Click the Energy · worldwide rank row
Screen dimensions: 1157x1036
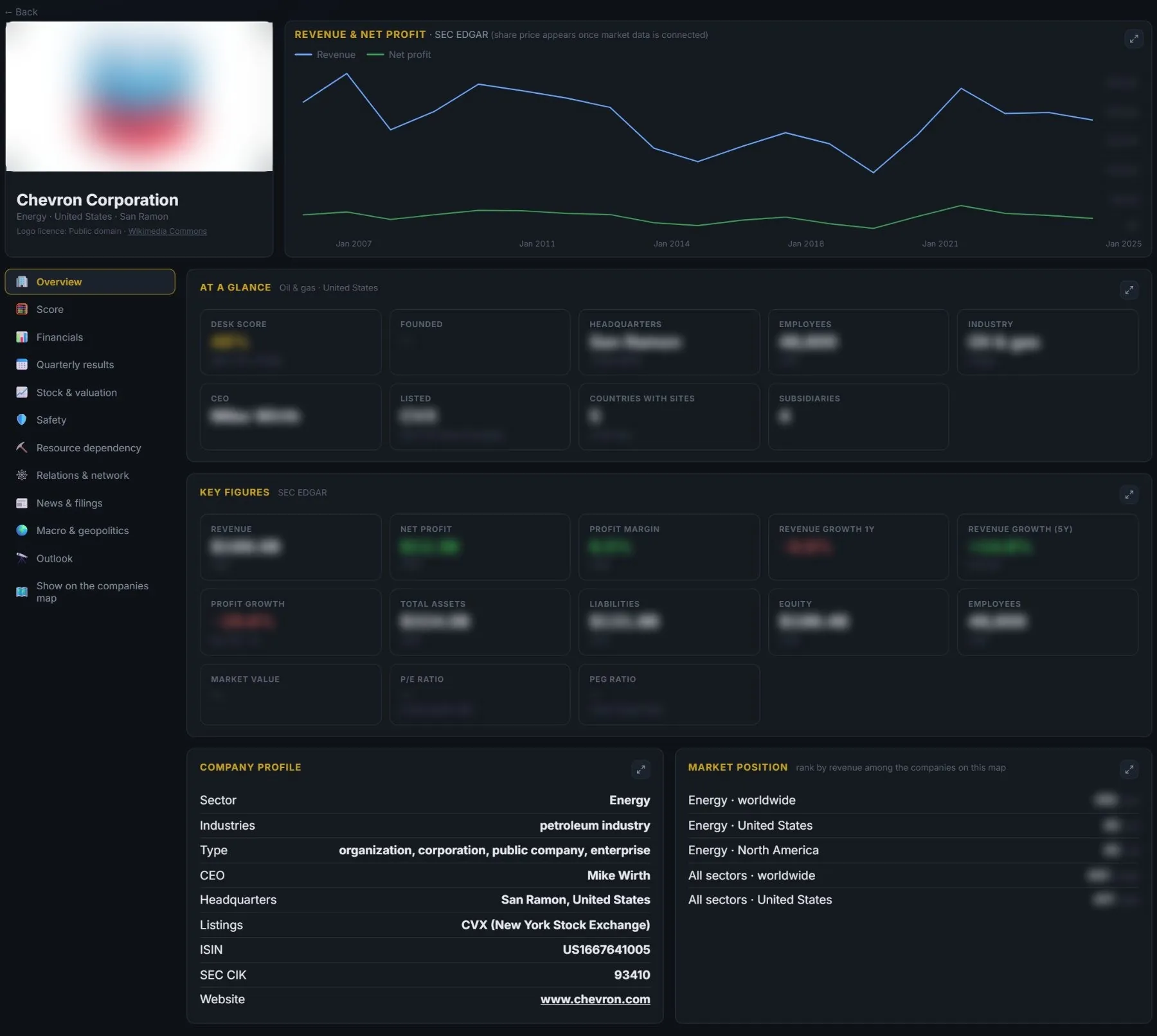coord(913,800)
